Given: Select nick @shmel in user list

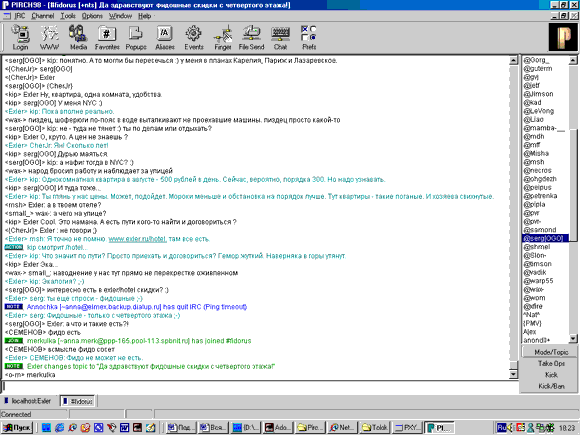Looking at the screenshot, I should click(x=536, y=247).
